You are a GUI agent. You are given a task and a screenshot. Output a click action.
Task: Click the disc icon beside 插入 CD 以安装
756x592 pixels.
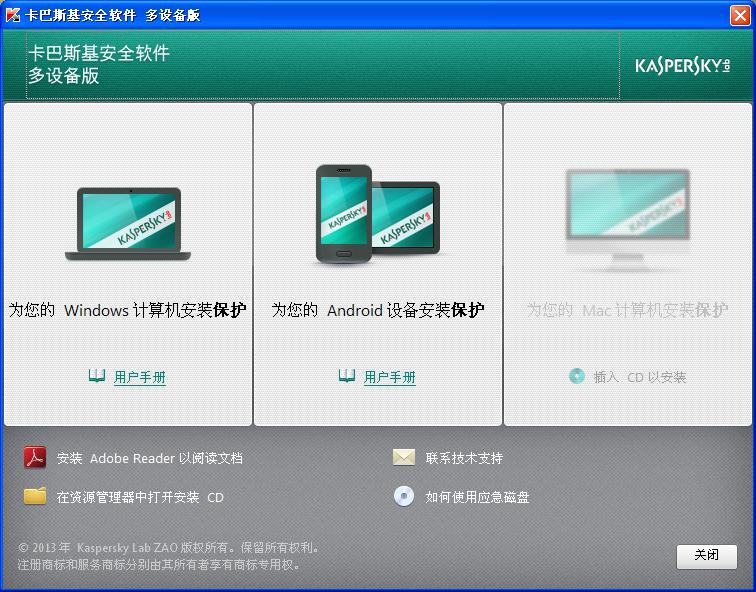pyautogui.click(x=576, y=376)
